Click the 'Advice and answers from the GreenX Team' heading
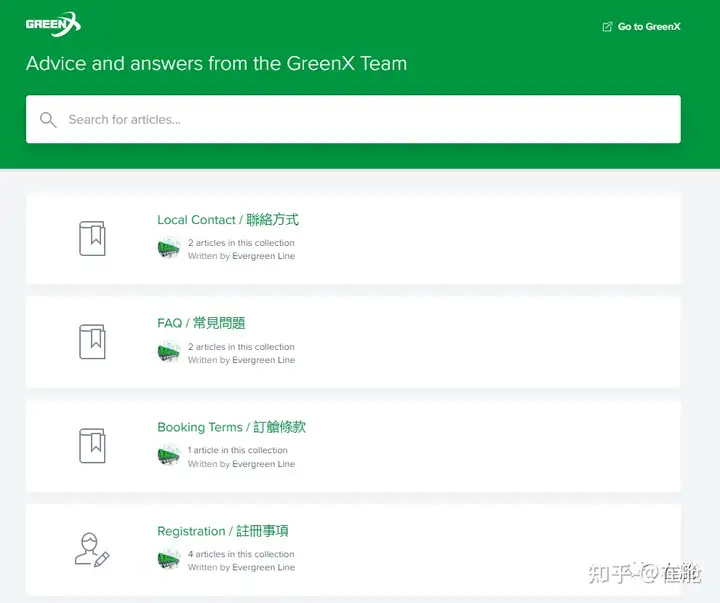The image size is (720, 603). pyautogui.click(x=216, y=63)
